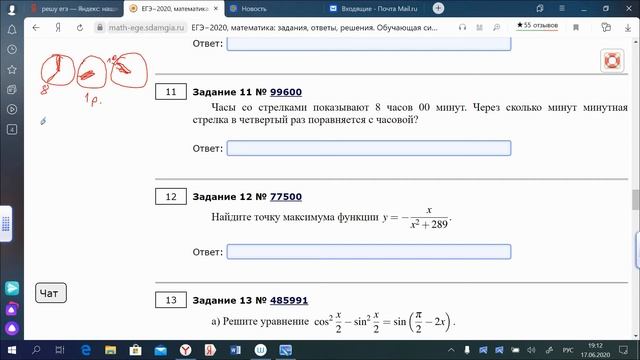Click the small blue pen icon below drawing

pyautogui.click(x=43, y=121)
